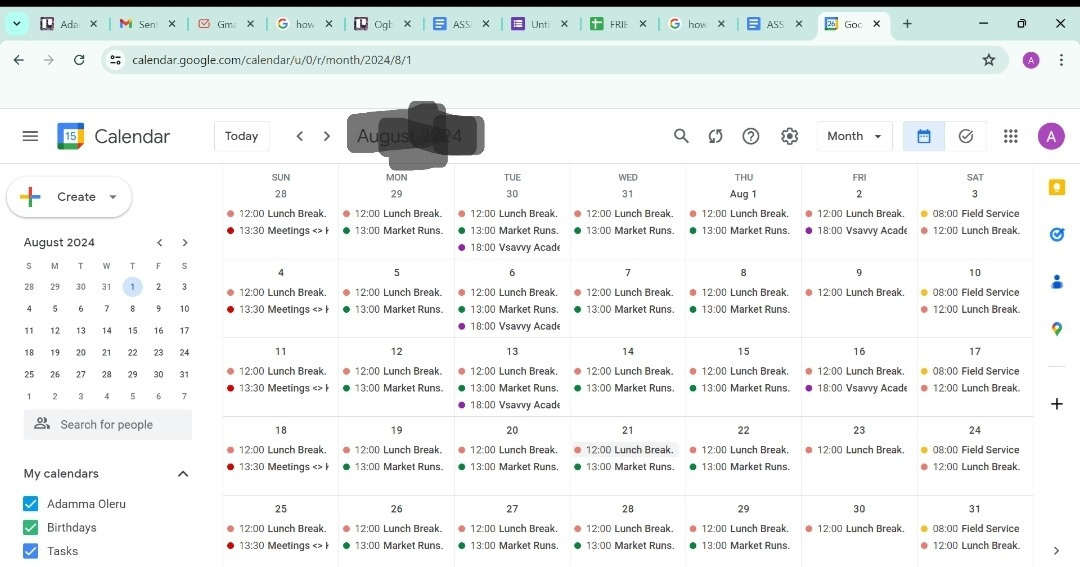Go to next month in mini calendar
Image resolution: width=1080 pixels, height=567 pixels.
click(185, 243)
